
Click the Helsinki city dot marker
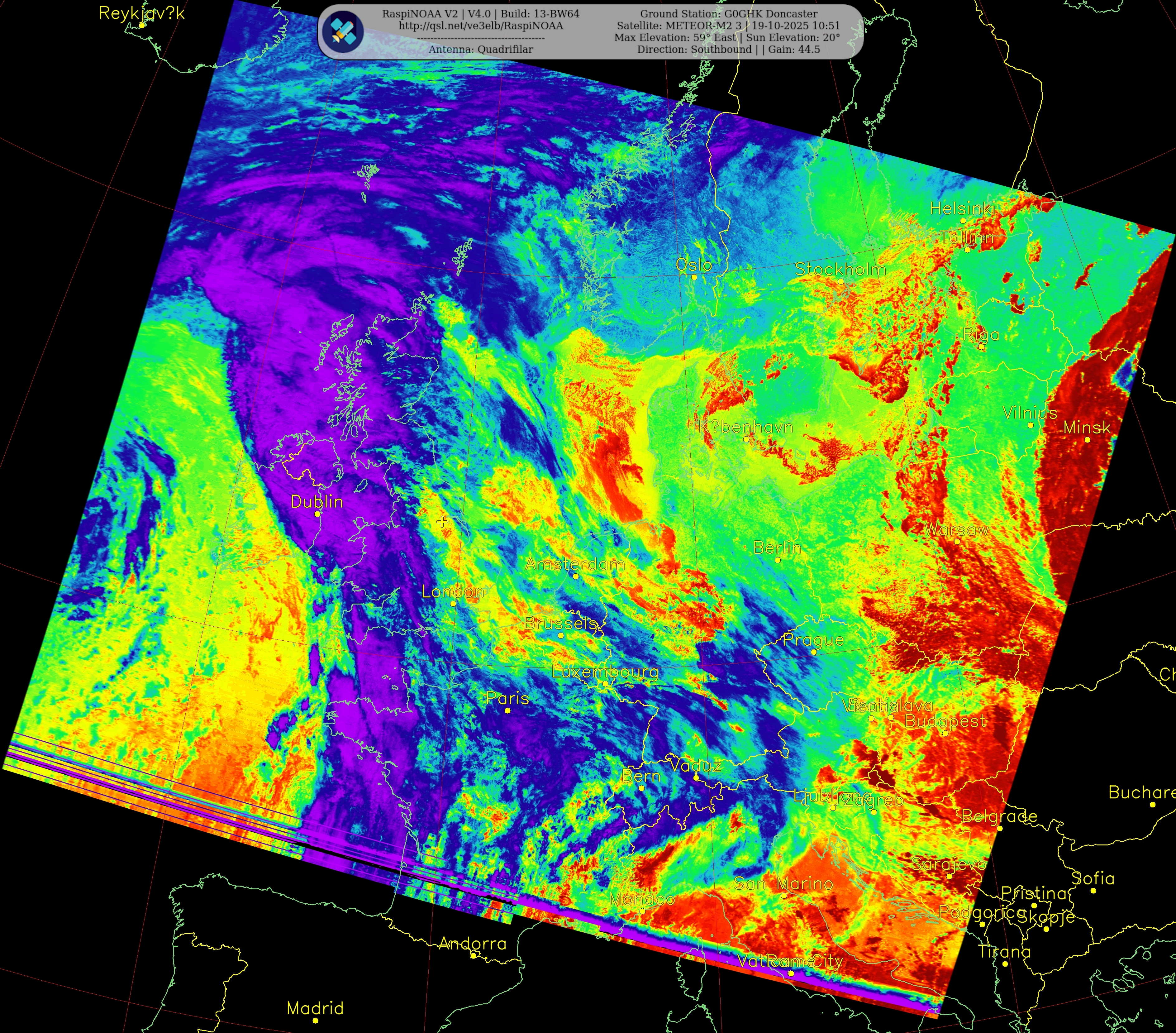click(963, 221)
